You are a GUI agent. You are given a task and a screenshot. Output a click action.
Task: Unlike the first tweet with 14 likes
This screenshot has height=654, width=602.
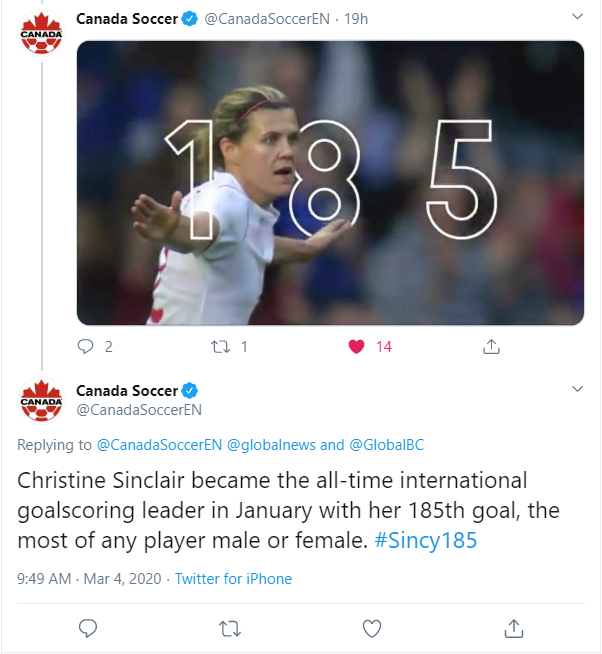(x=355, y=347)
